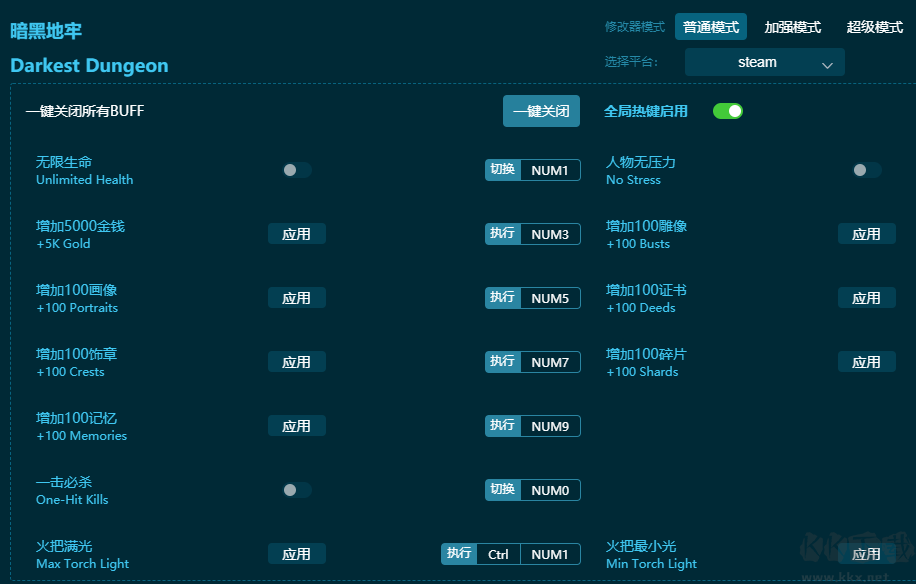Image resolution: width=916 pixels, height=584 pixels.
Task: Click the 切换 NUM1 hotkey for Unlimited Health
Action: click(532, 170)
